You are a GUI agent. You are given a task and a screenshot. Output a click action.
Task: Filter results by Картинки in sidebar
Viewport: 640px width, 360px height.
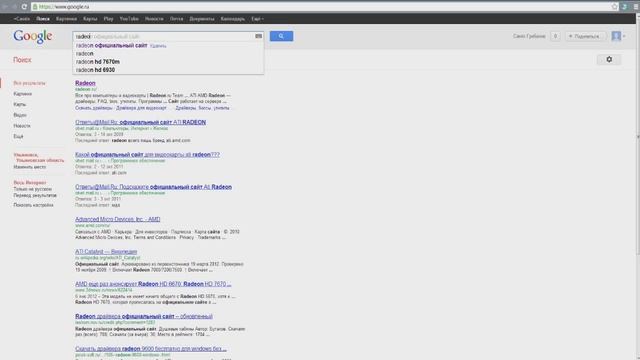point(22,94)
